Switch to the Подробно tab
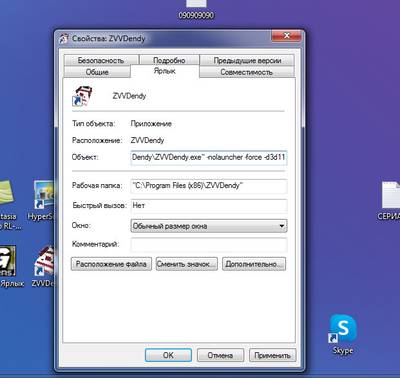The width and height of the screenshot is (400, 378). (x=169, y=60)
